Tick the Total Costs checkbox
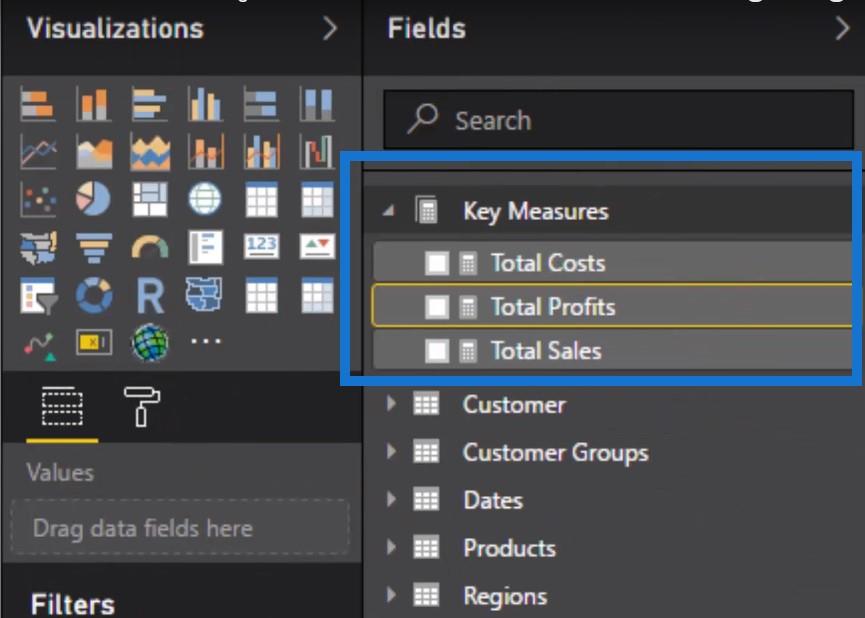 [x=437, y=263]
